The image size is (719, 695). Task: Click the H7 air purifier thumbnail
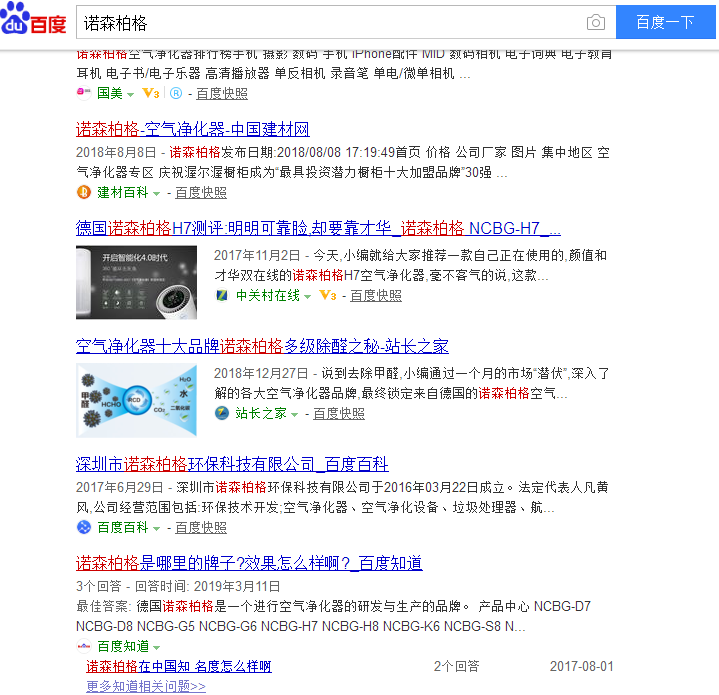[x=136, y=282]
